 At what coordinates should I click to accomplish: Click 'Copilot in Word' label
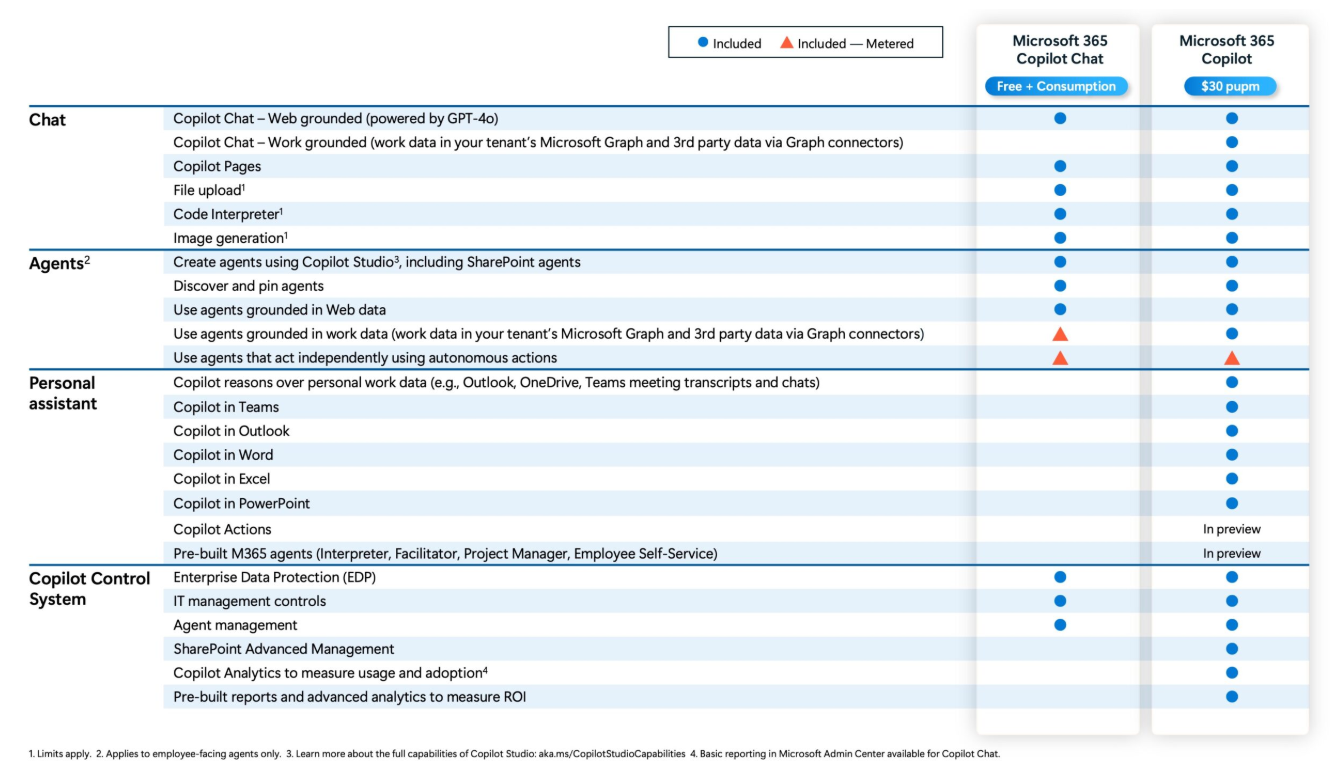tap(223, 455)
